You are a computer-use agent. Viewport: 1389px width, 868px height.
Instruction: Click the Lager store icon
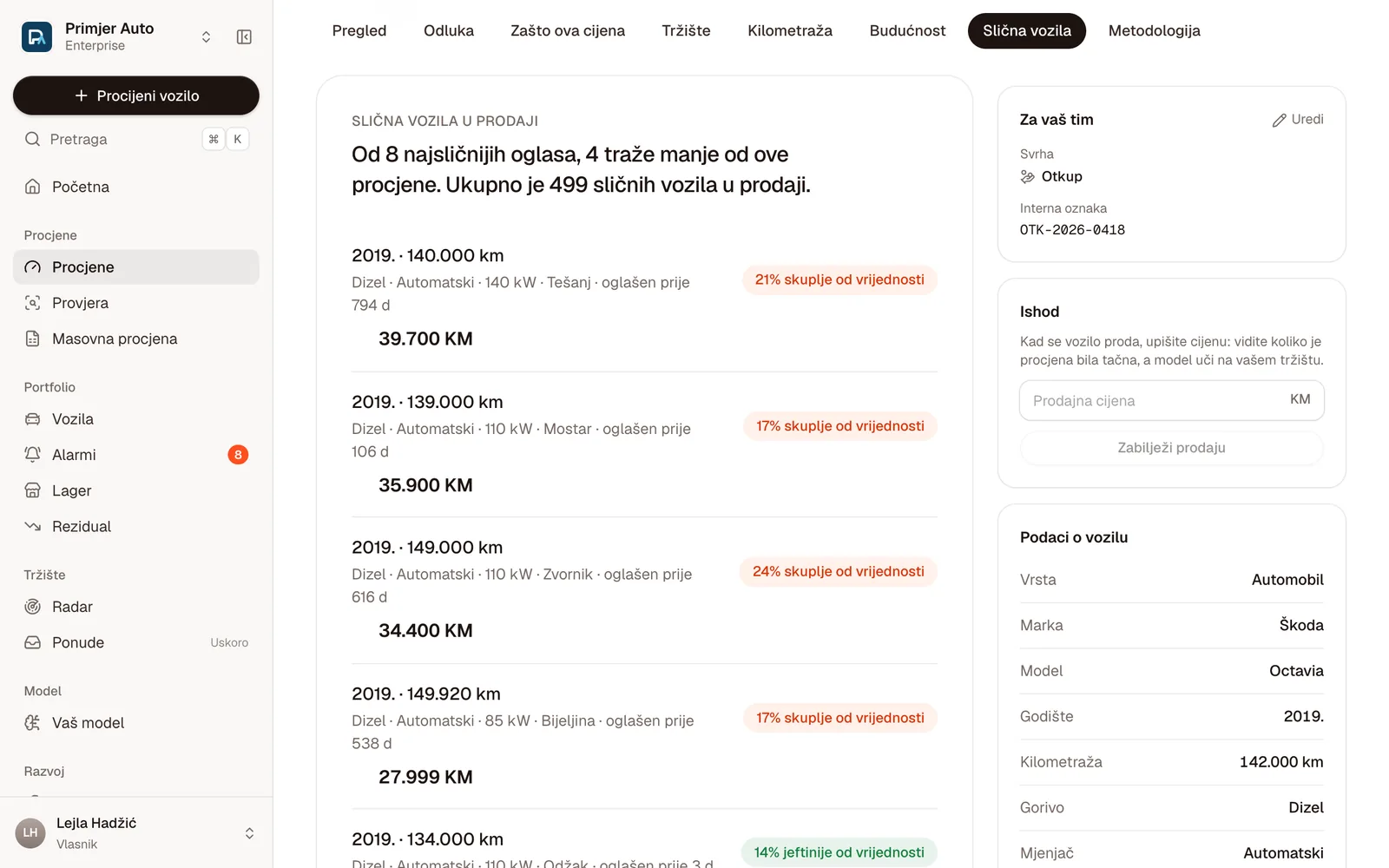(32, 490)
